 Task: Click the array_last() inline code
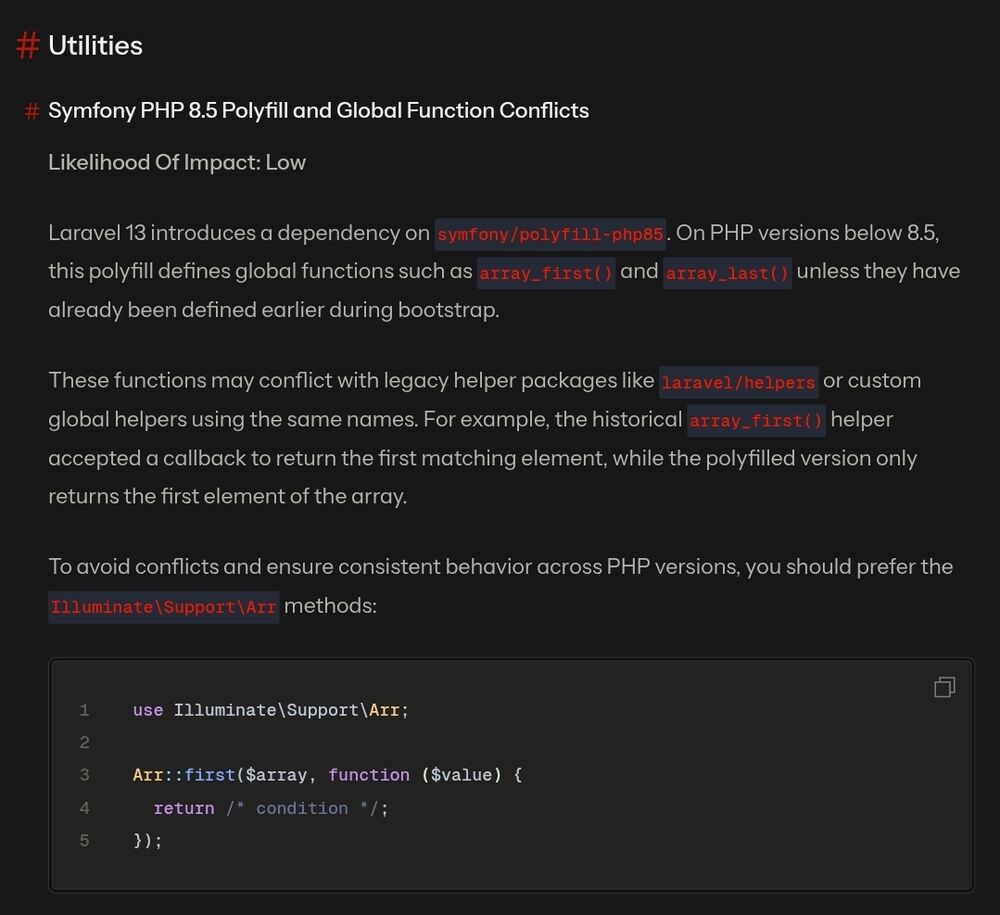coord(727,273)
